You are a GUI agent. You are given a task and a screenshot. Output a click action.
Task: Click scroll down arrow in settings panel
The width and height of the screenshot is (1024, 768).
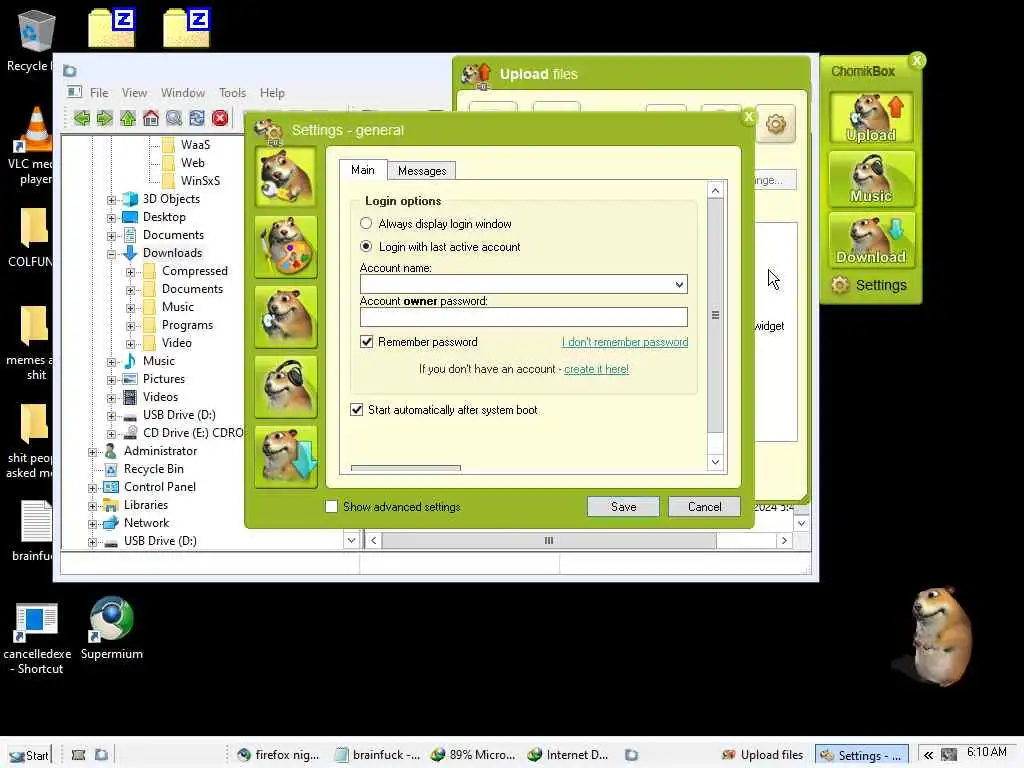tap(716, 462)
